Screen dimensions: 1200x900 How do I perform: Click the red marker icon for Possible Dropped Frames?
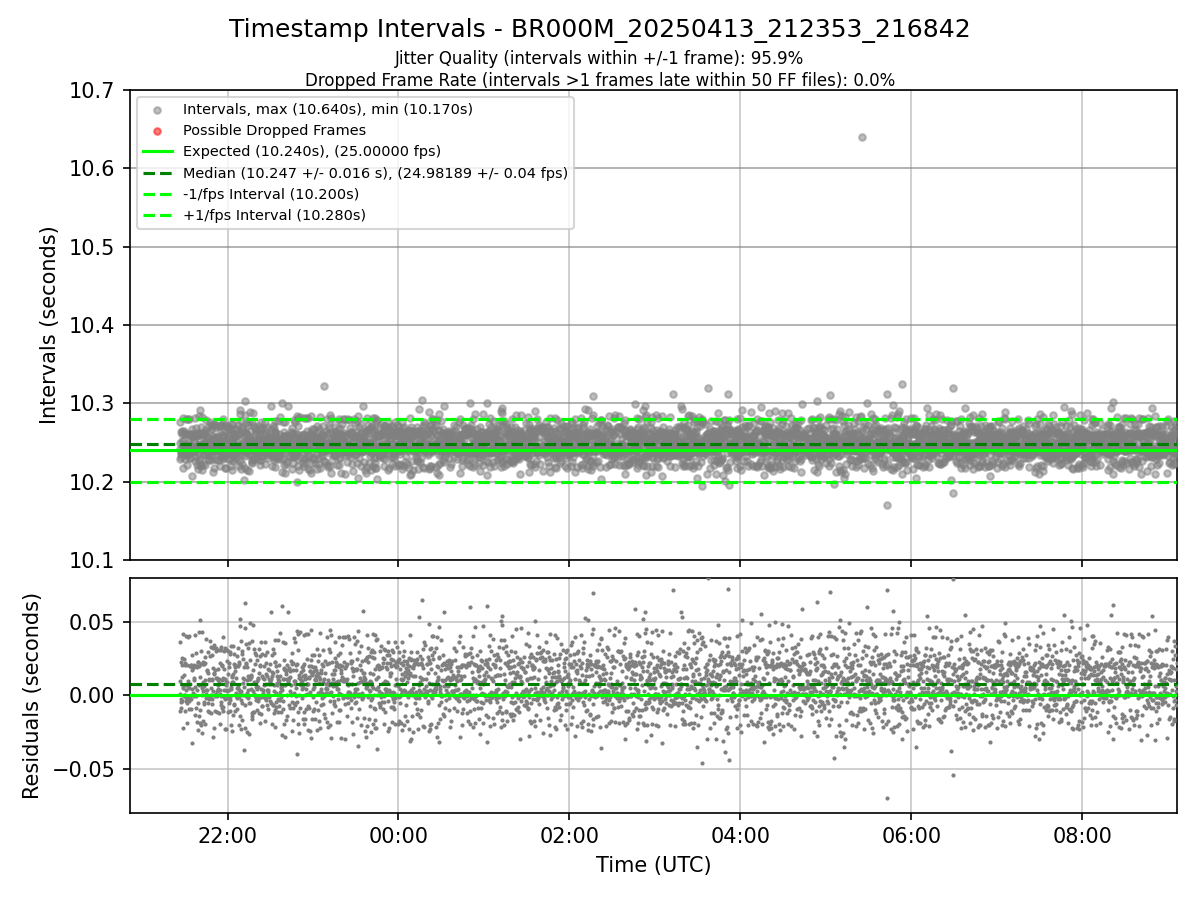pyautogui.click(x=157, y=131)
